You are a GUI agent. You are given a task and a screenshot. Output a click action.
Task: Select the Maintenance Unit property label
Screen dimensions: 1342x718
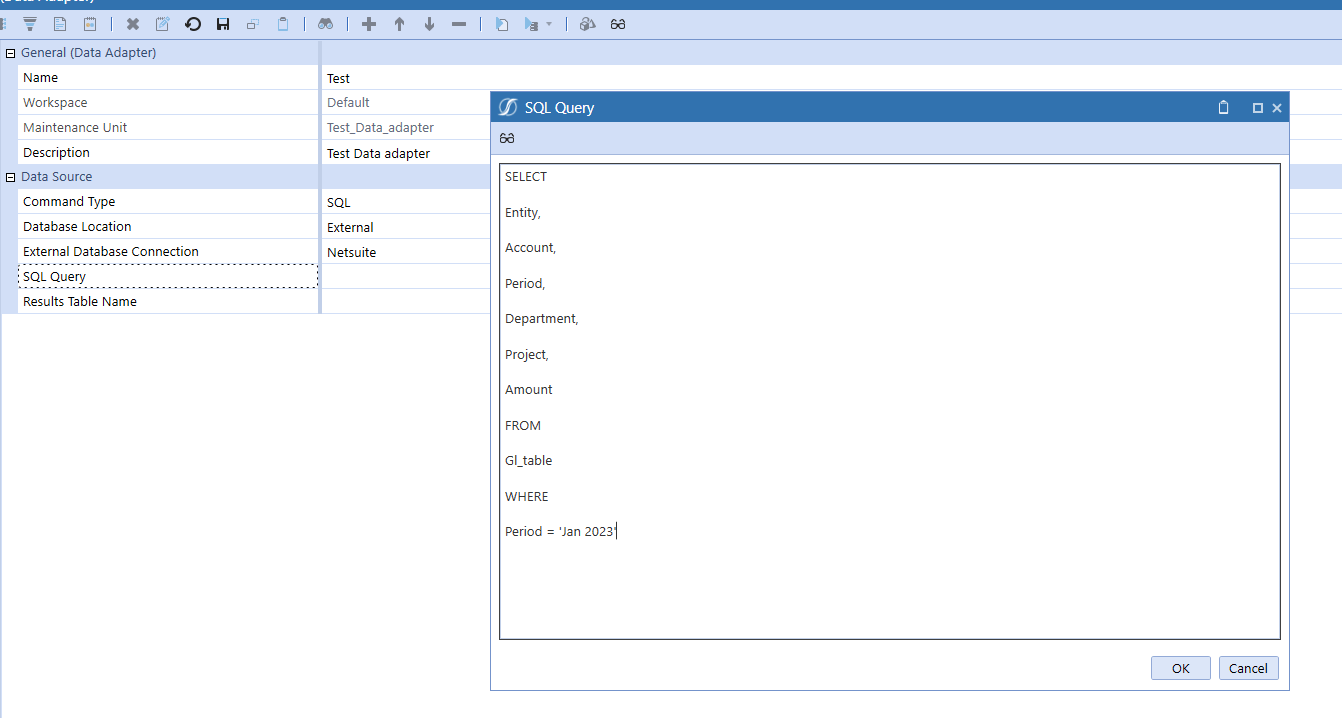75,128
